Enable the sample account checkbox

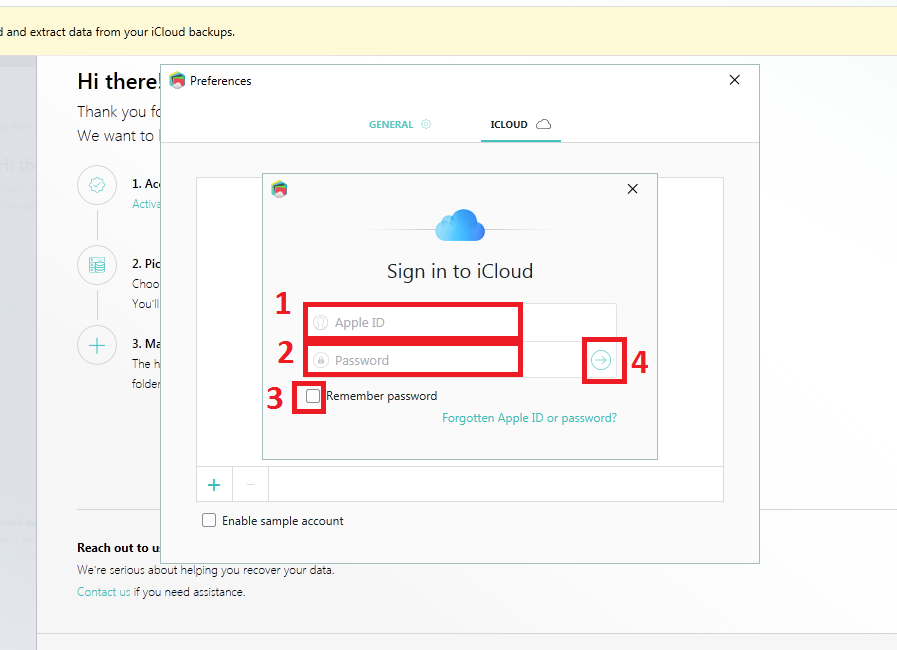(209, 520)
